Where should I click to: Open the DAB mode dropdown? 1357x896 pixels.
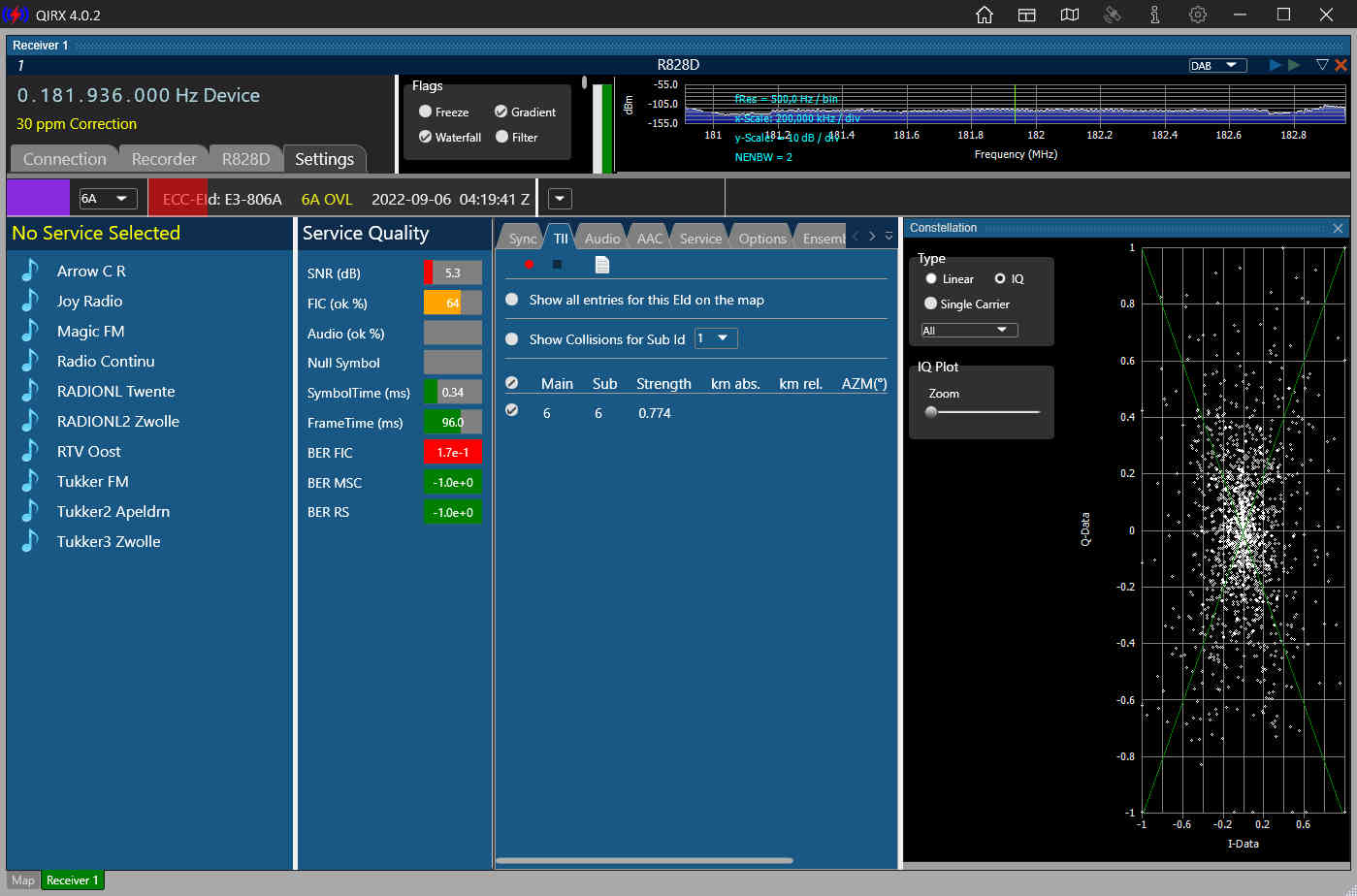1218,65
